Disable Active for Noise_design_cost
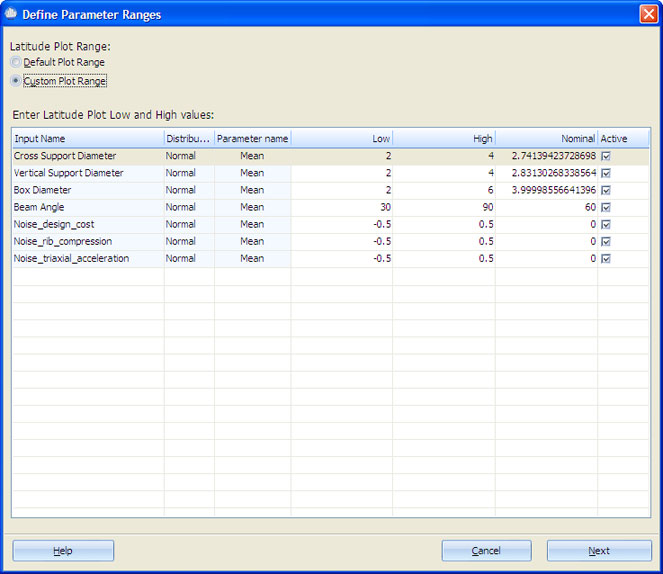Viewport: 663px width, 574px height. [606, 224]
